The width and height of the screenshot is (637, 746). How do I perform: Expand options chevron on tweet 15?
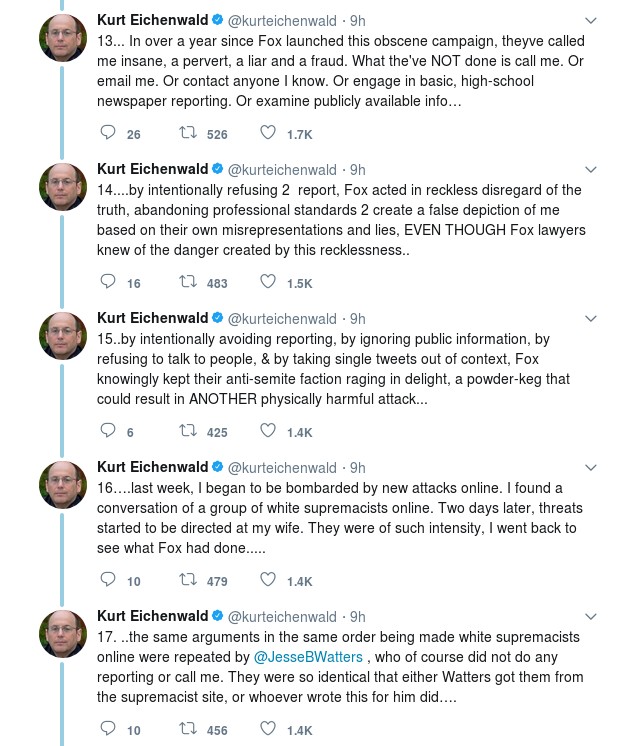(x=591, y=319)
